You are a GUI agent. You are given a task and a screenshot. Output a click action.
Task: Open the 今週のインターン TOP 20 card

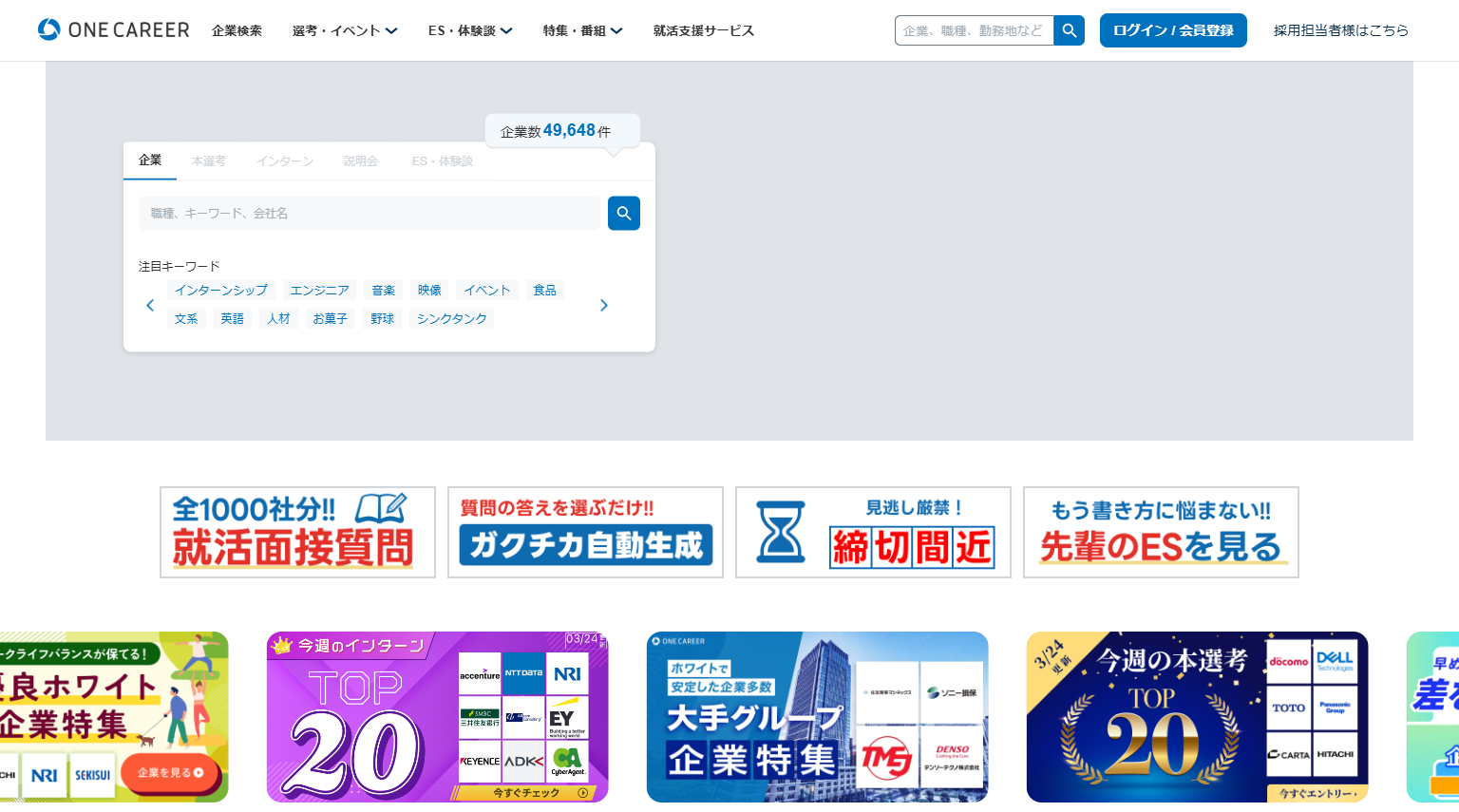click(437, 717)
